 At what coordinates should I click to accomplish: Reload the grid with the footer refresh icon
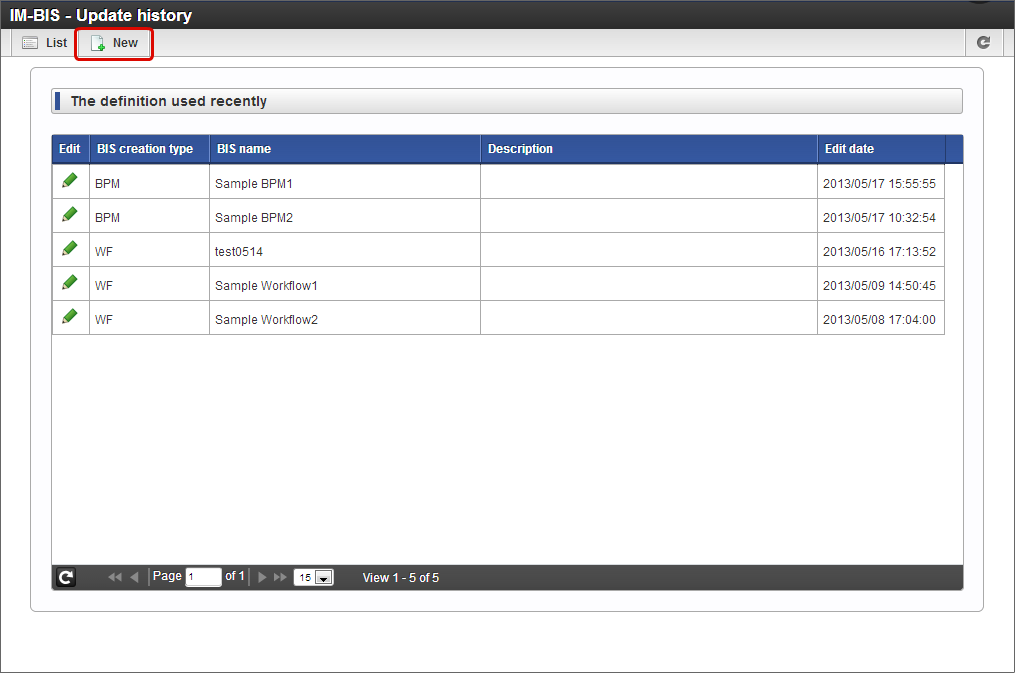pyautogui.click(x=66, y=577)
